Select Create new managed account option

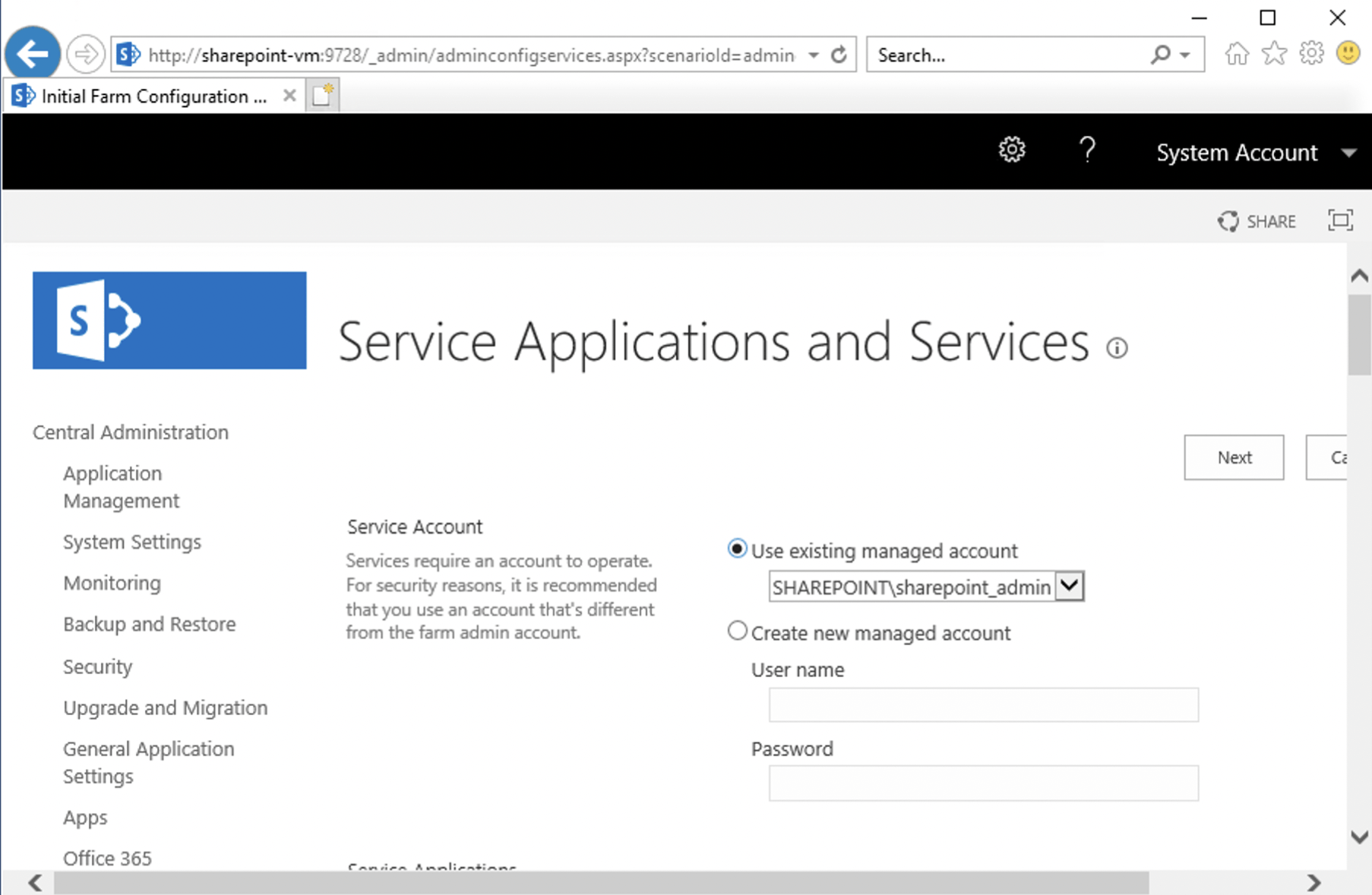tap(737, 631)
